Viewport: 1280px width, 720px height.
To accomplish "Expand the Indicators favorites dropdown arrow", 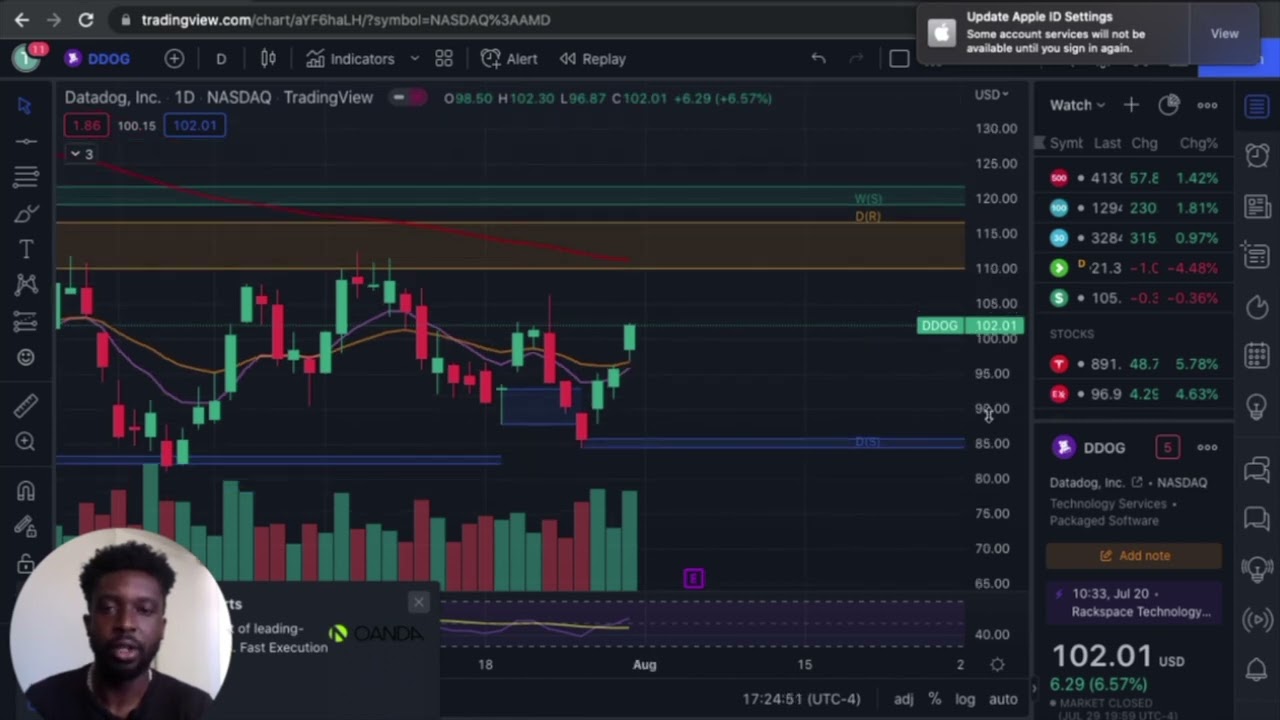I will 414,59.
